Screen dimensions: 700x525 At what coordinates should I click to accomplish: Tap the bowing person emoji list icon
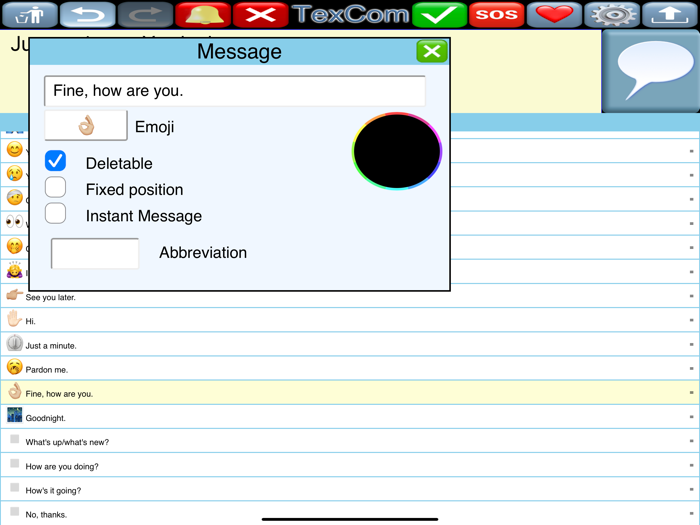click(15, 270)
